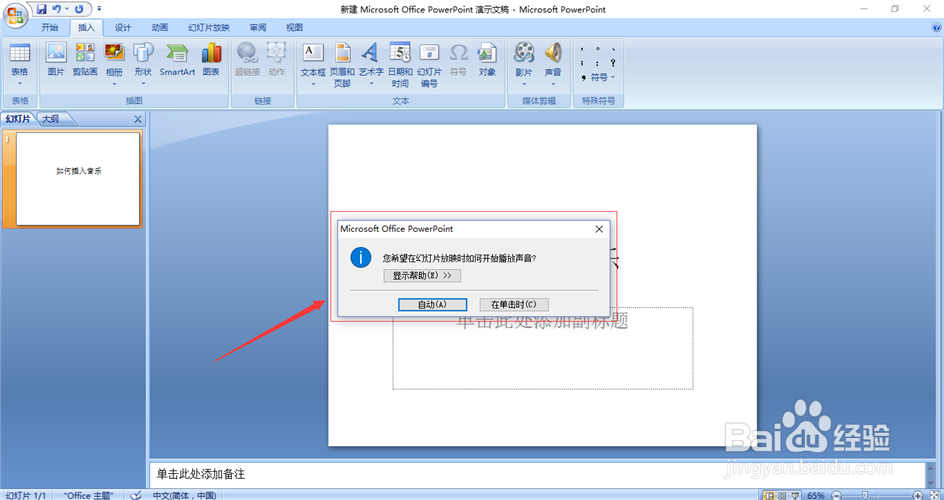Click the Office button logo
The width and height of the screenshot is (944, 500).
(15, 14)
